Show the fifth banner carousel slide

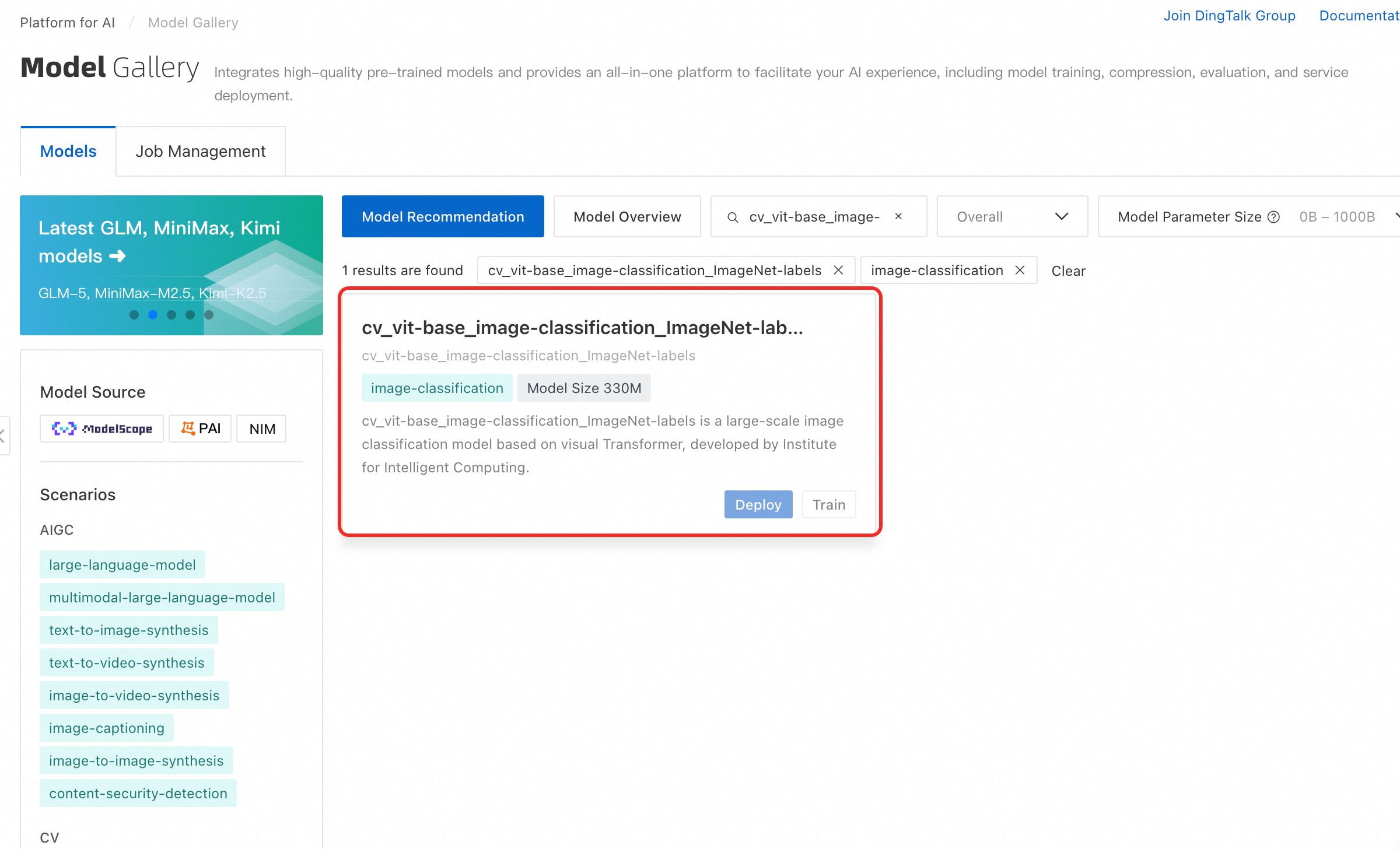[x=209, y=315]
